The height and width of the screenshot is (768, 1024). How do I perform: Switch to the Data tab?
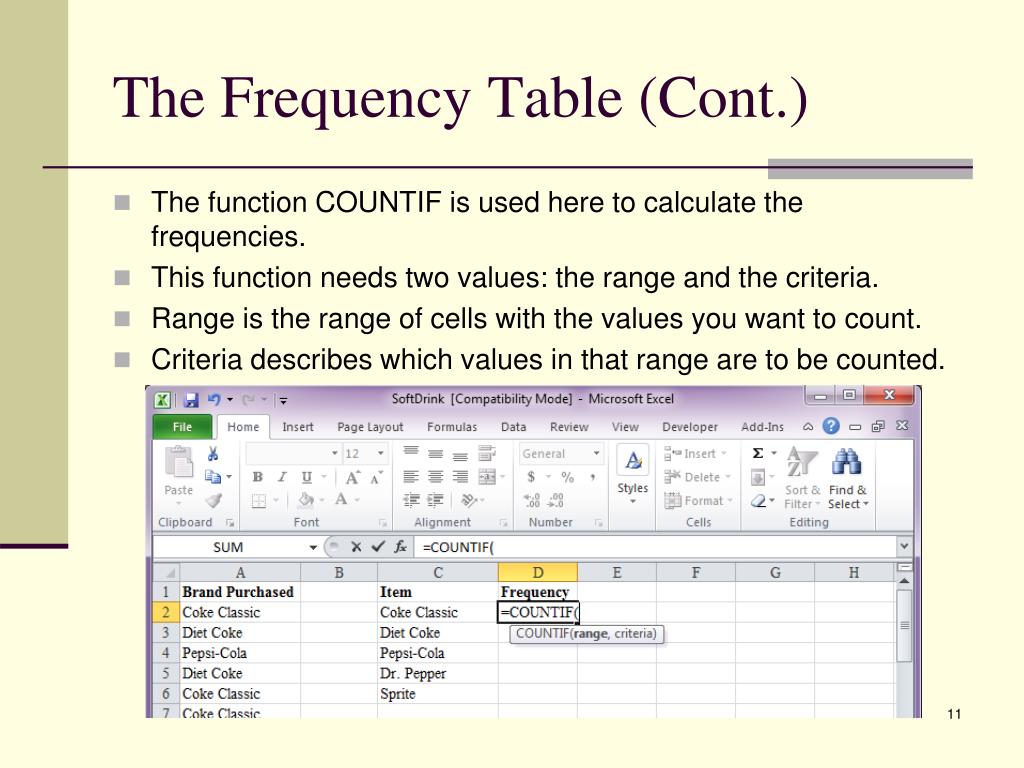pyautogui.click(x=513, y=426)
